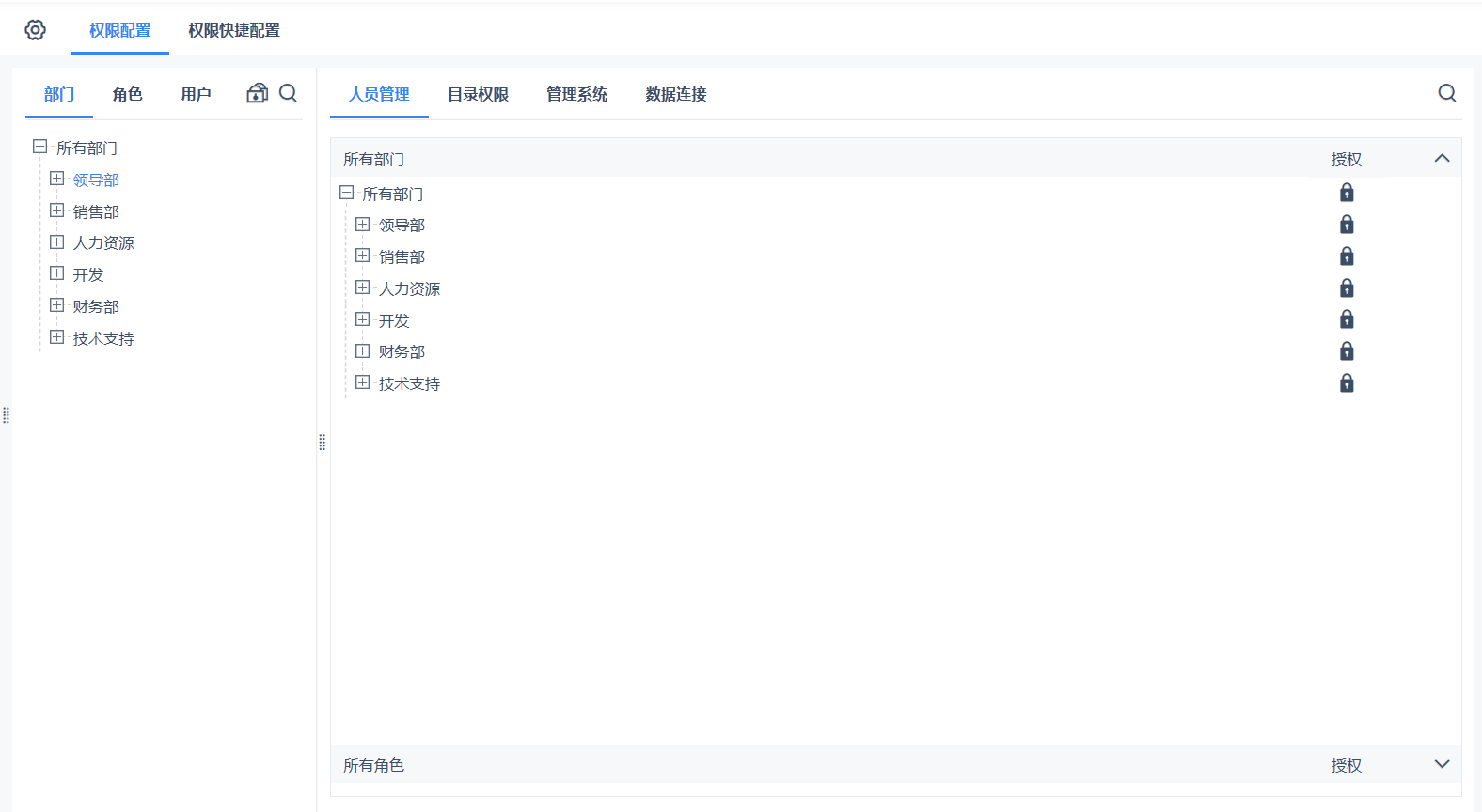
Task: Open search at right panel corner
Action: (1447, 93)
